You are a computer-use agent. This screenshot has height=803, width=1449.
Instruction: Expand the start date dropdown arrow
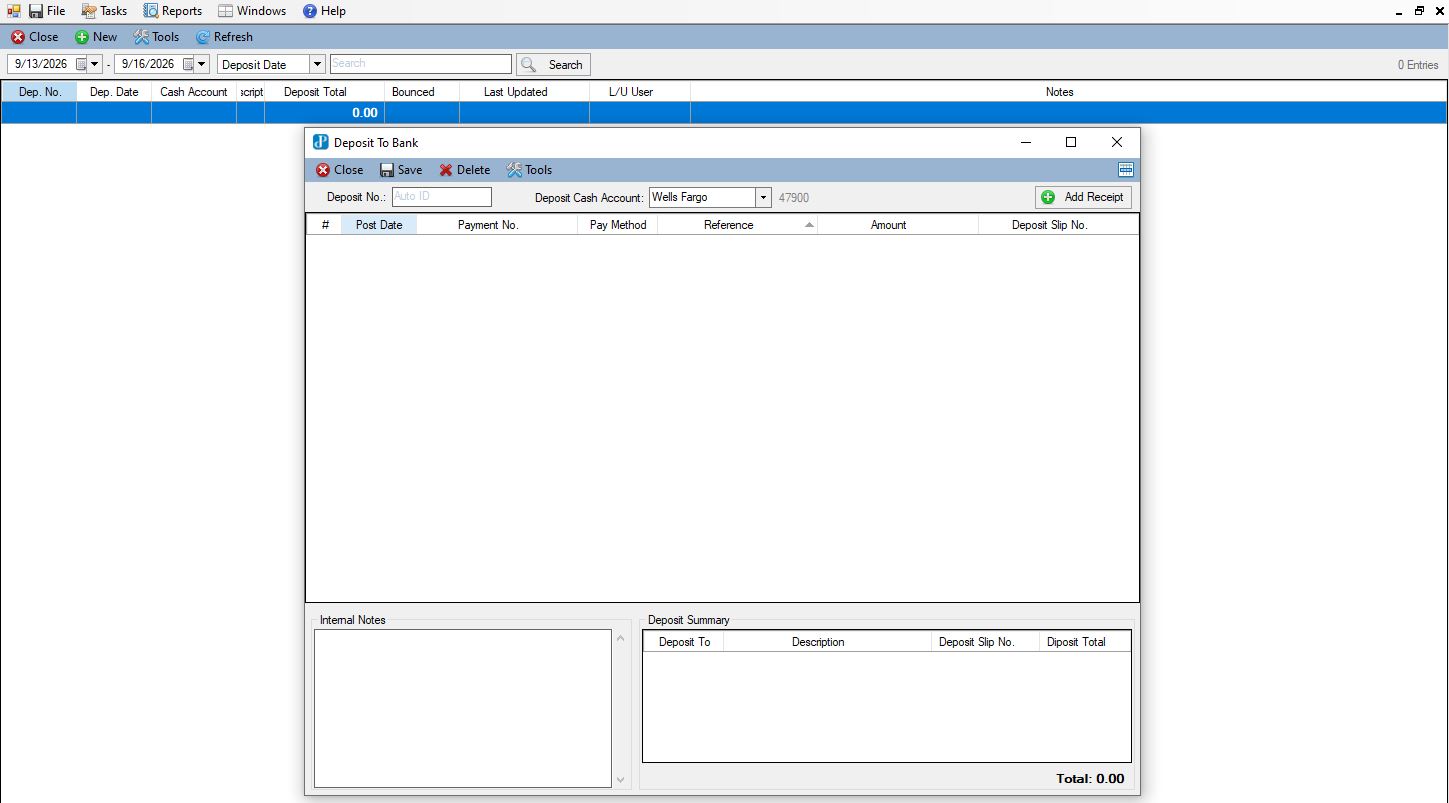(96, 64)
